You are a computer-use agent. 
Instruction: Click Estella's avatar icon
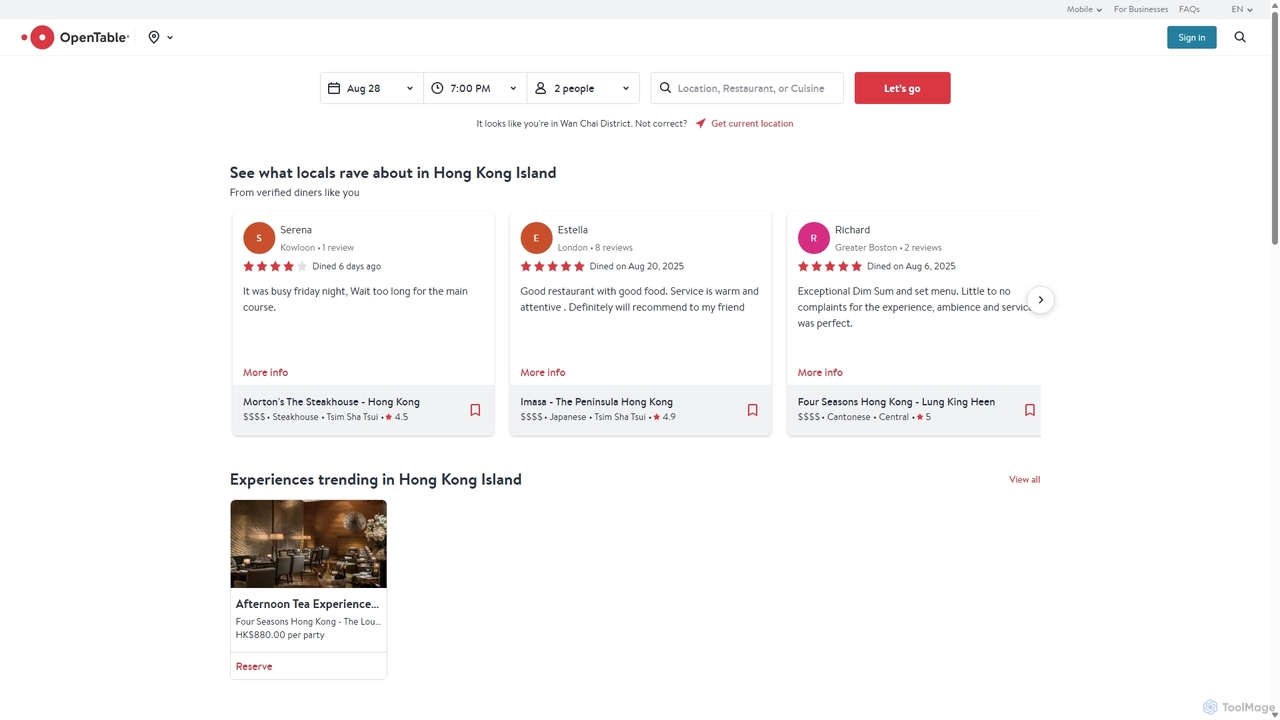536,238
